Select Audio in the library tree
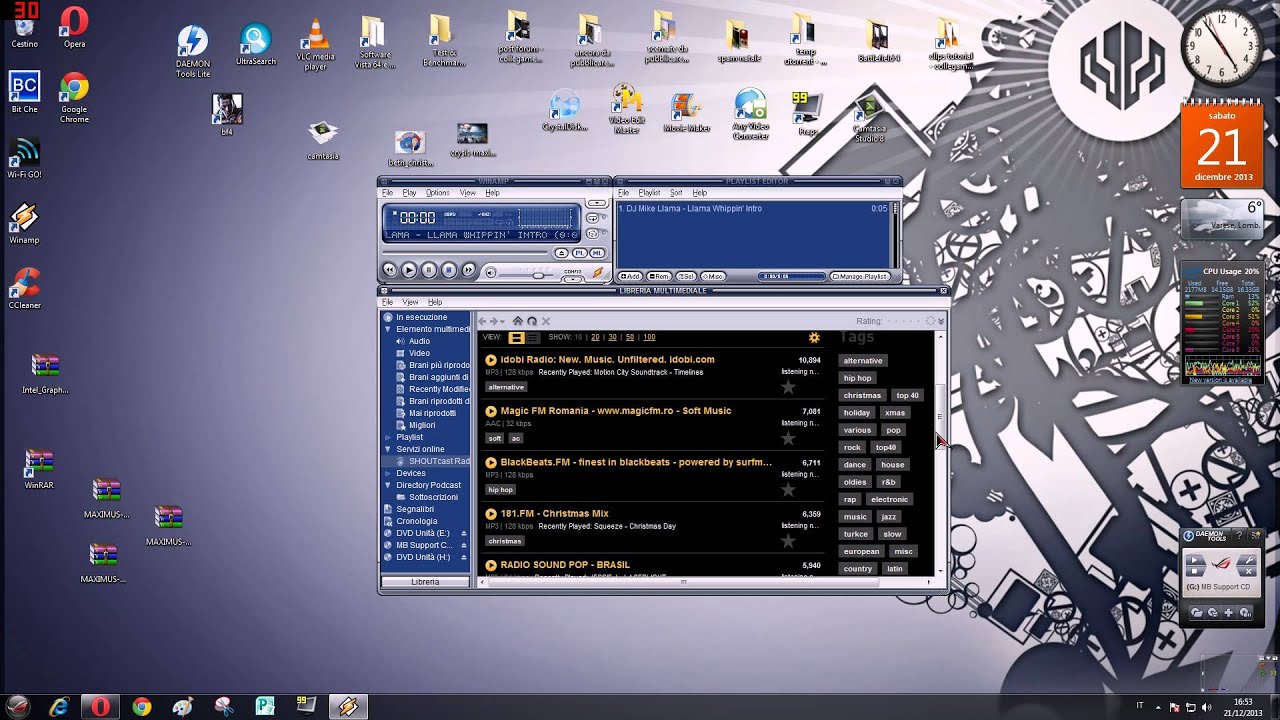 tap(419, 341)
